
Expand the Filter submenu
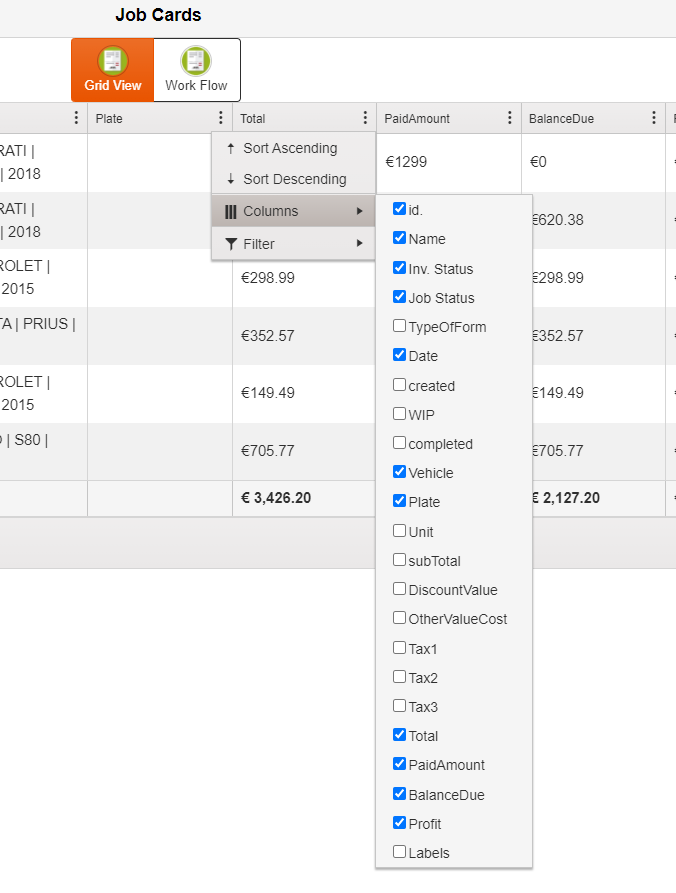(x=292, y=243)
